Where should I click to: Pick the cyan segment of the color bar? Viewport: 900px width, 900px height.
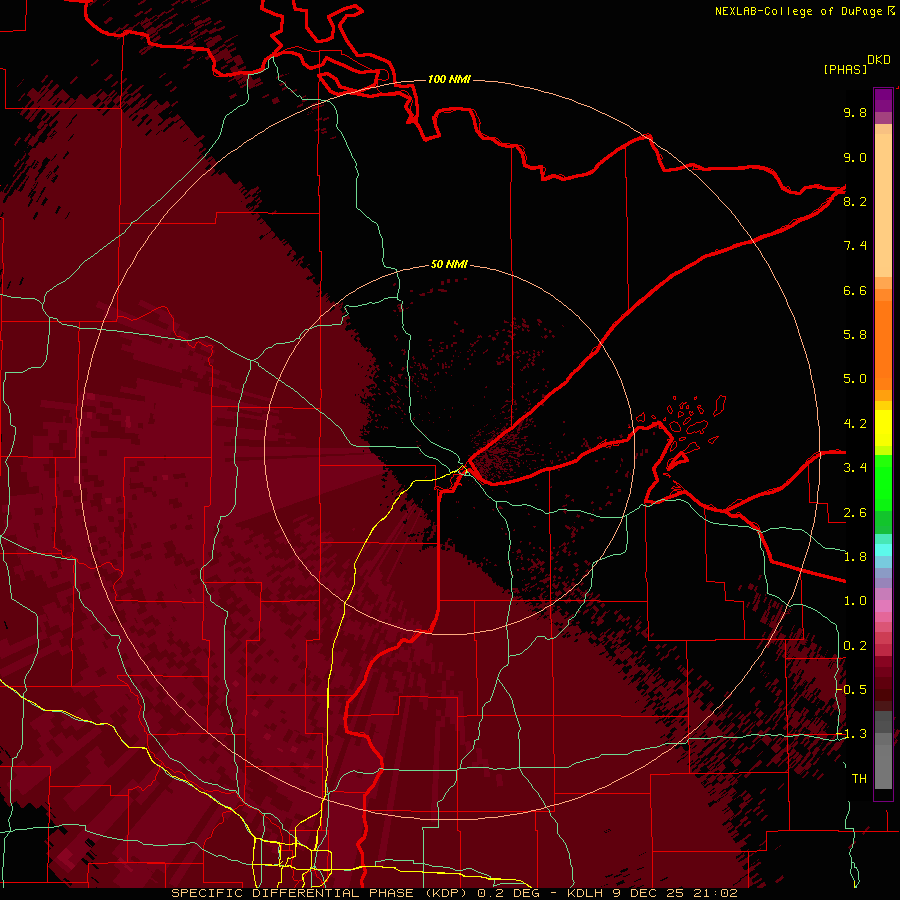pos(883,550)
